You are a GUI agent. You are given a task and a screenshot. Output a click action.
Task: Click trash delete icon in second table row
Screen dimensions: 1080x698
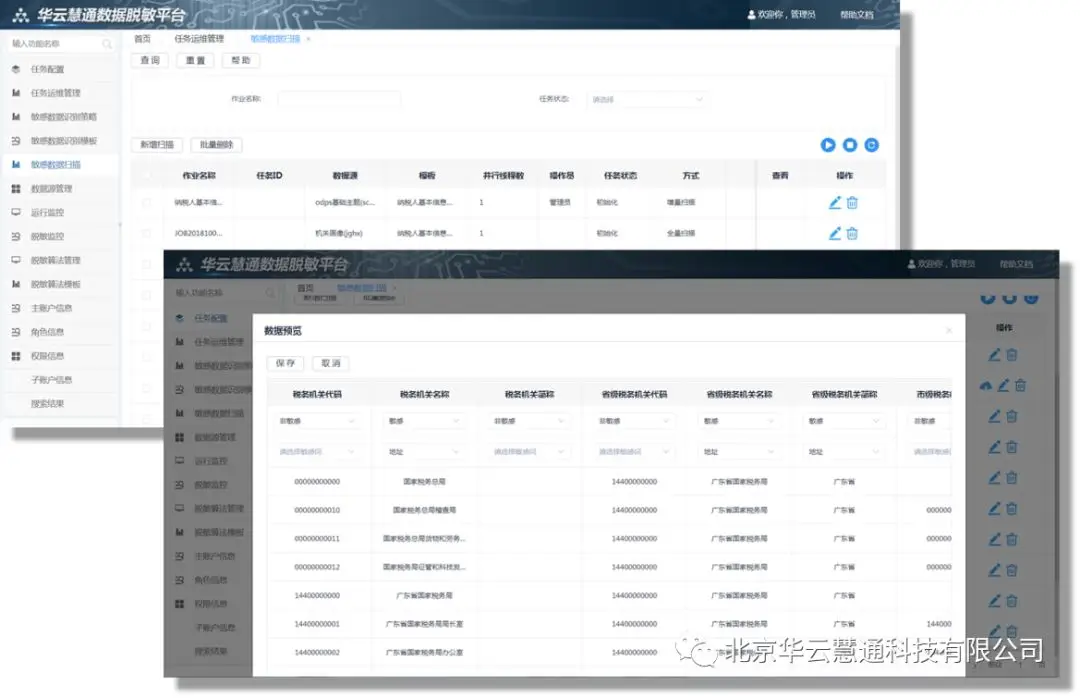coord(852,234)
